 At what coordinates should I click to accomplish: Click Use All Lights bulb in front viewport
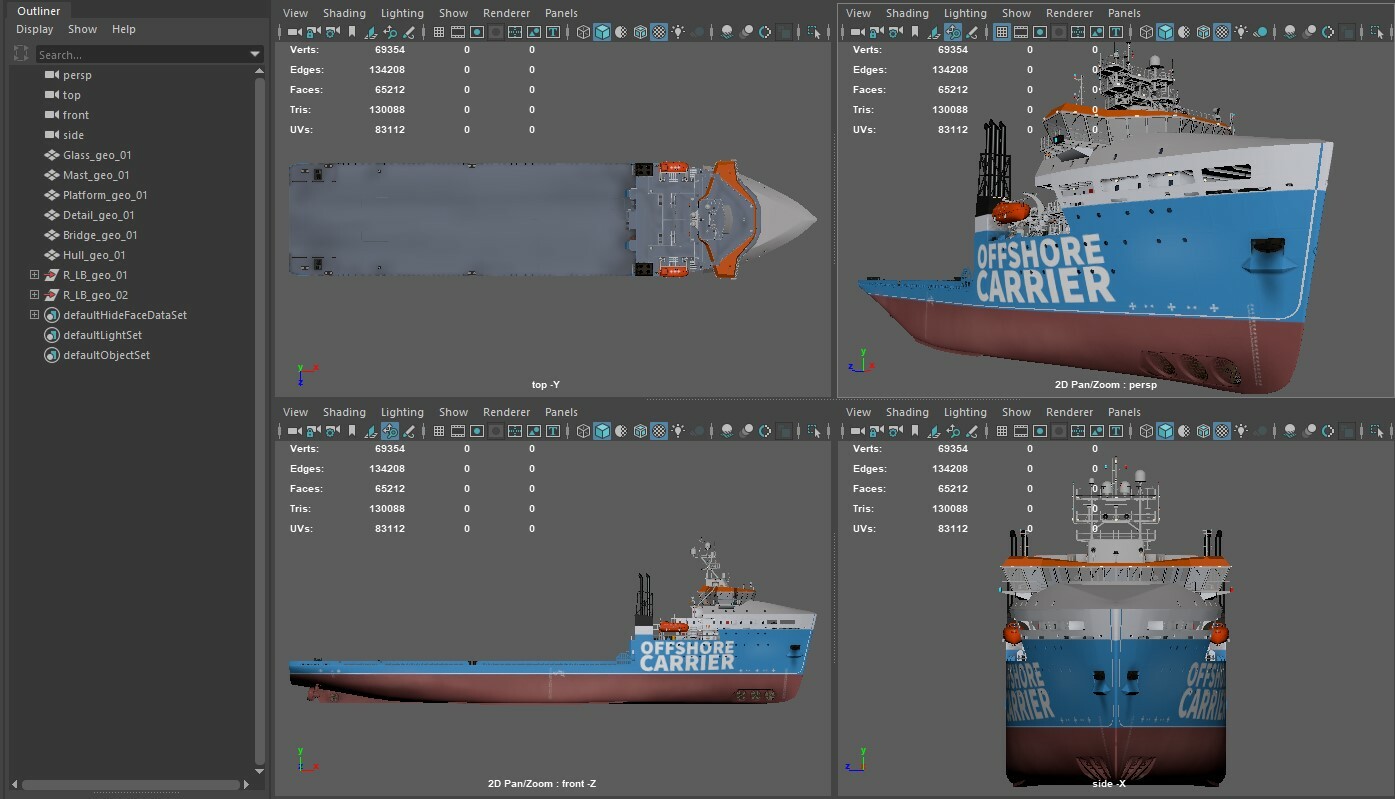tap(678, 431)
